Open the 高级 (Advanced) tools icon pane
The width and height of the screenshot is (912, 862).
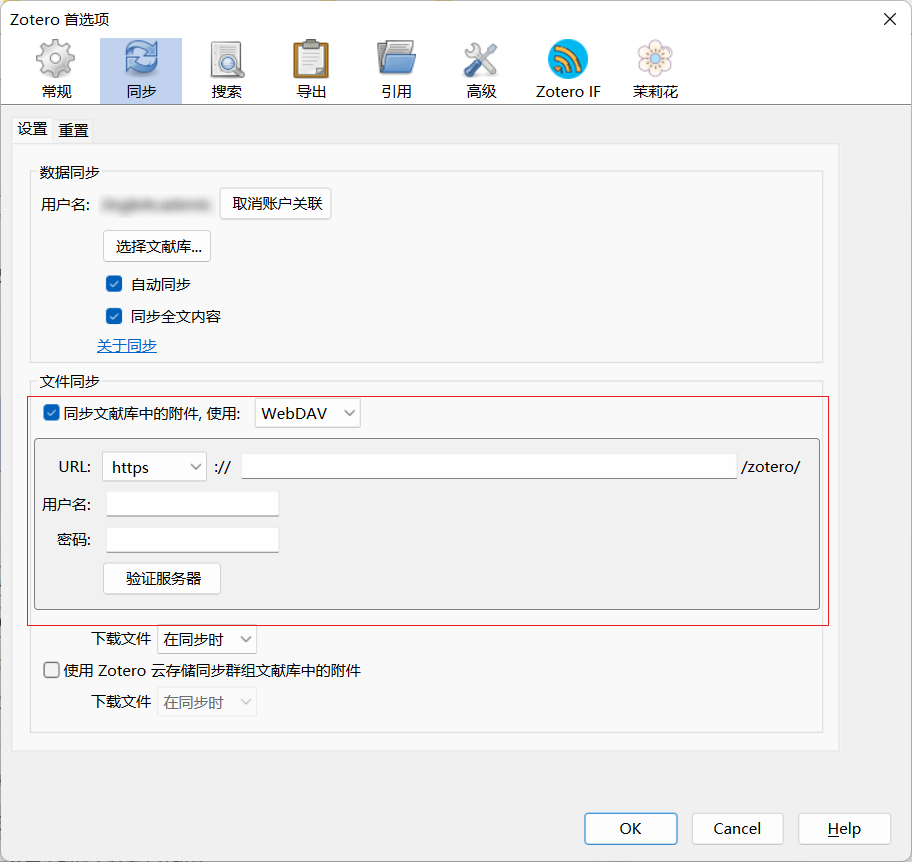click(x=481, y=70)
